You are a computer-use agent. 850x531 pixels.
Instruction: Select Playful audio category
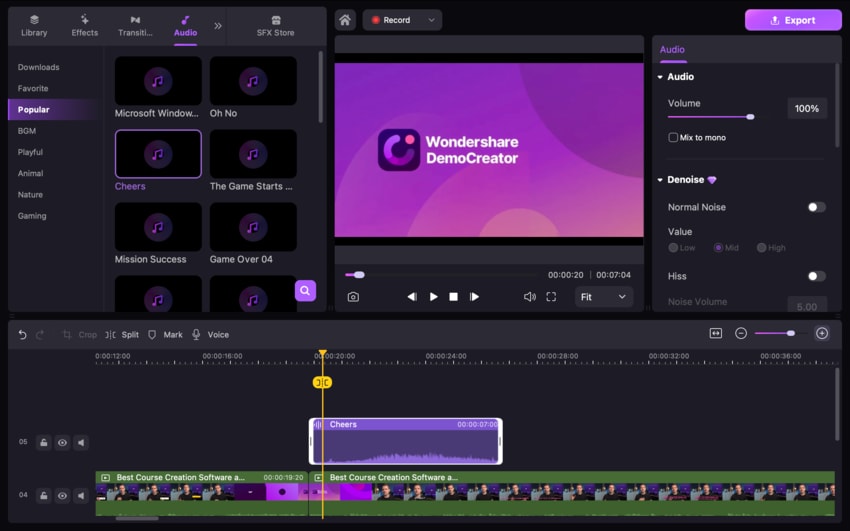tap(30, 152)
